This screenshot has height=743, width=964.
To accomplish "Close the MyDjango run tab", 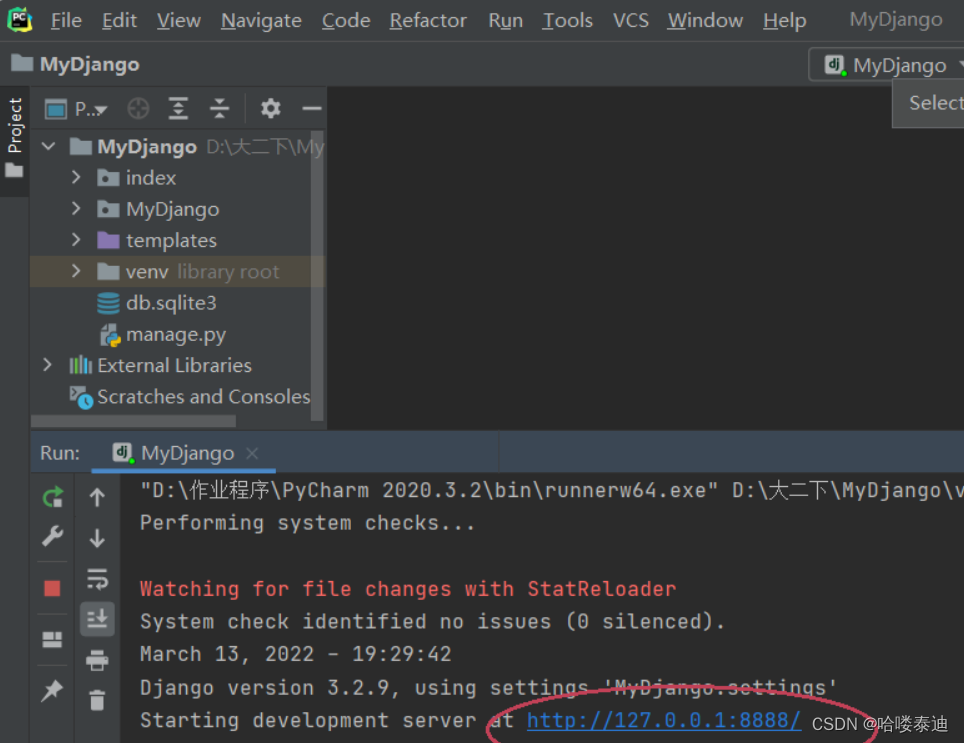I will (x=251, y=453).
